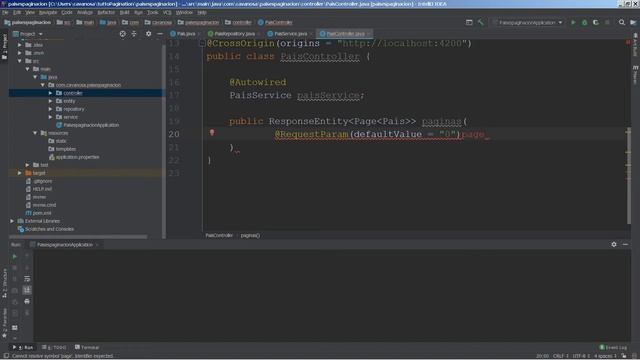
Task: Open the VCS menu
Action: point(167,13)
